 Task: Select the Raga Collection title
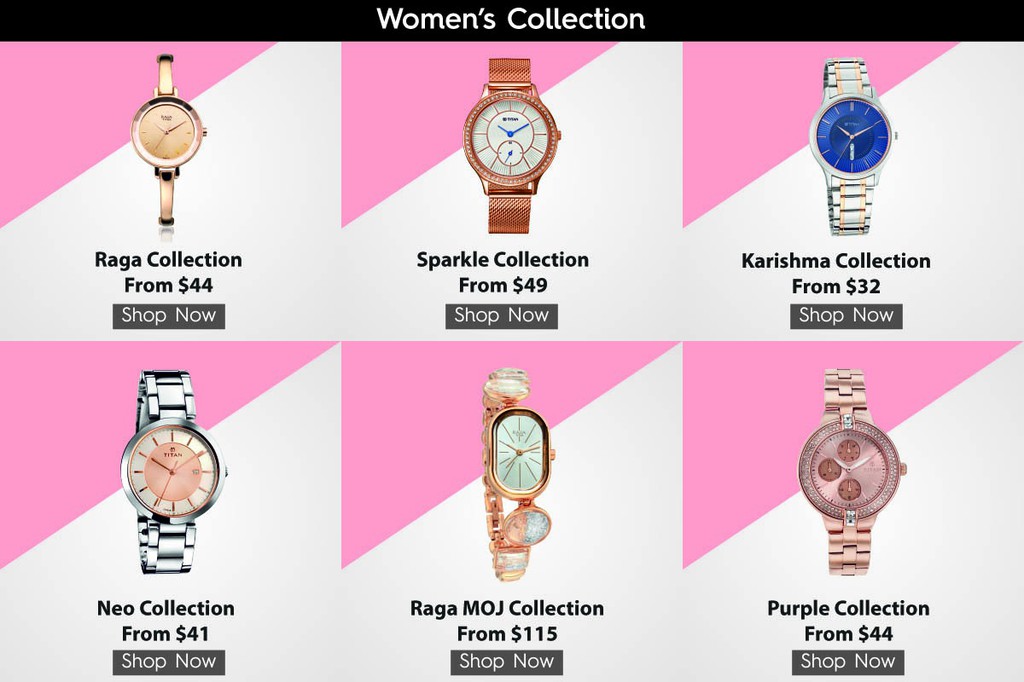point(168,259)
